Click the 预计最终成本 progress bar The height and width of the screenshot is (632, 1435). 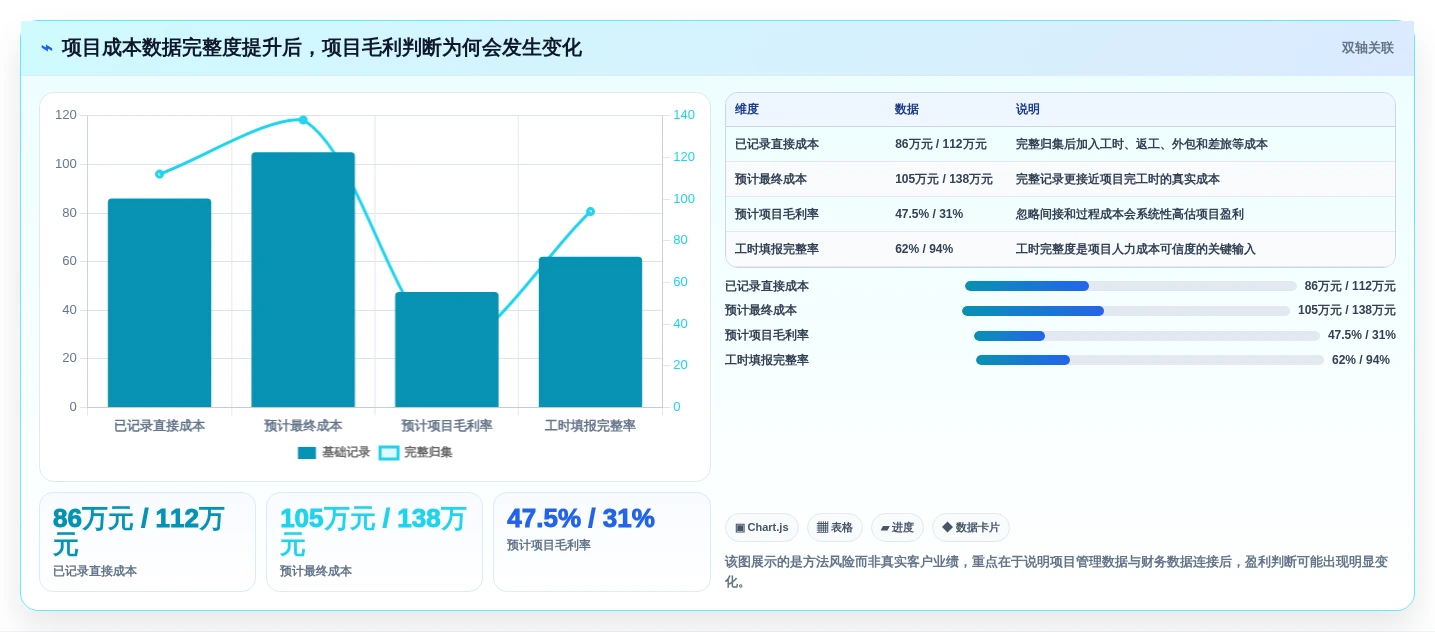coord(1126,311)
